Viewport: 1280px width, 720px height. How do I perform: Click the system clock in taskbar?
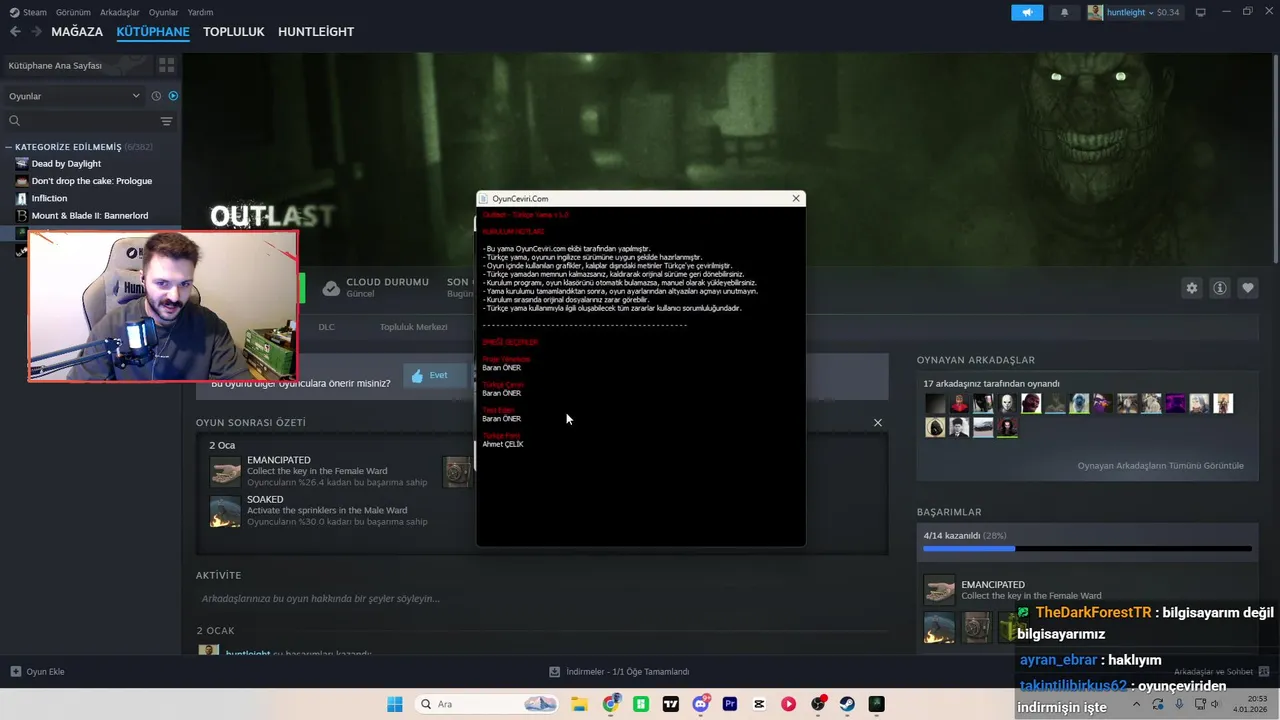pyautogui.click(x=1251, y=704)
